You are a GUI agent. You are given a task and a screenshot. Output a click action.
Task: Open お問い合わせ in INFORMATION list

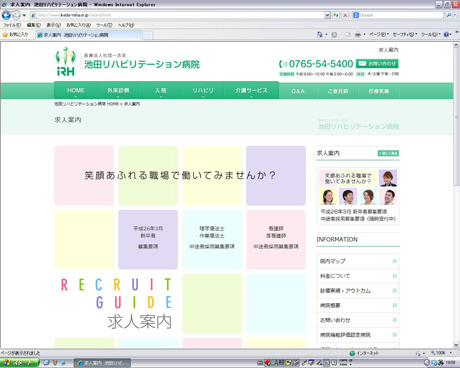click(x=358, y=320)
